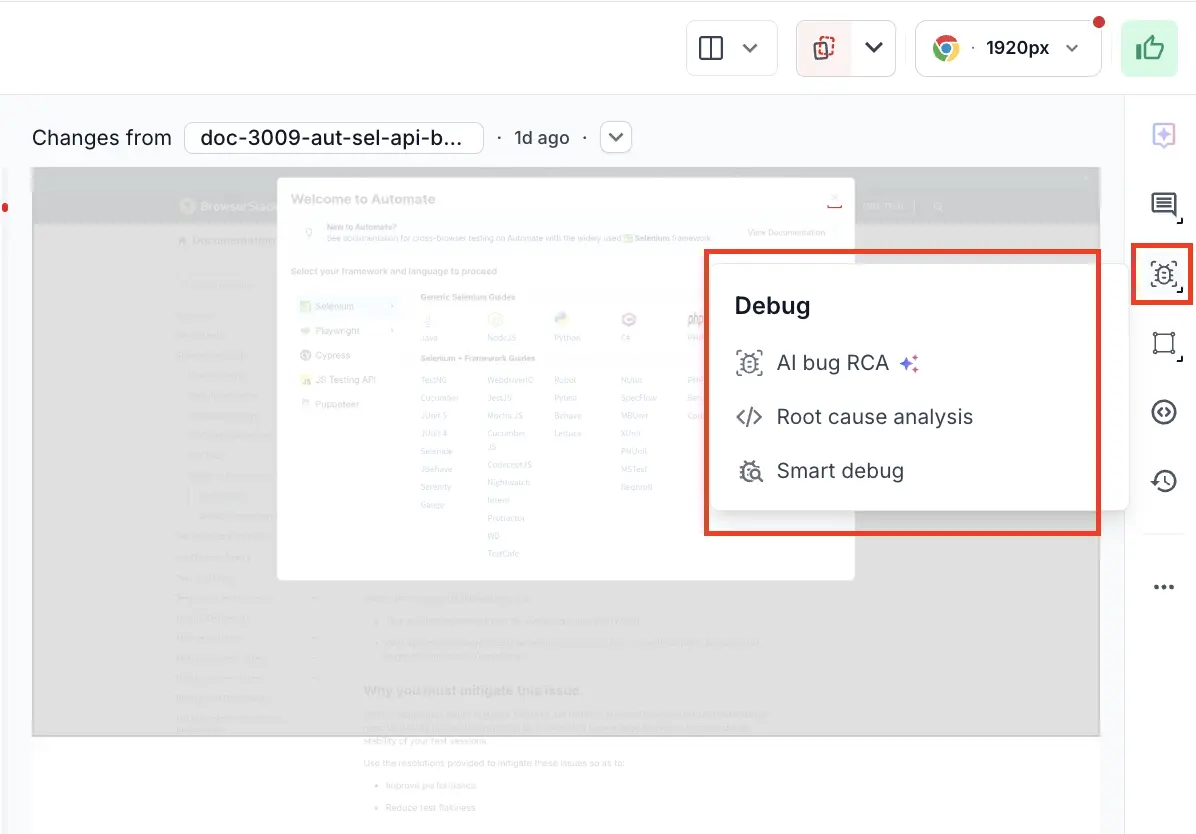The image size is (1196, 834).
Task: Toggle the diff overlay icon
Action: (x=824, y=48)
